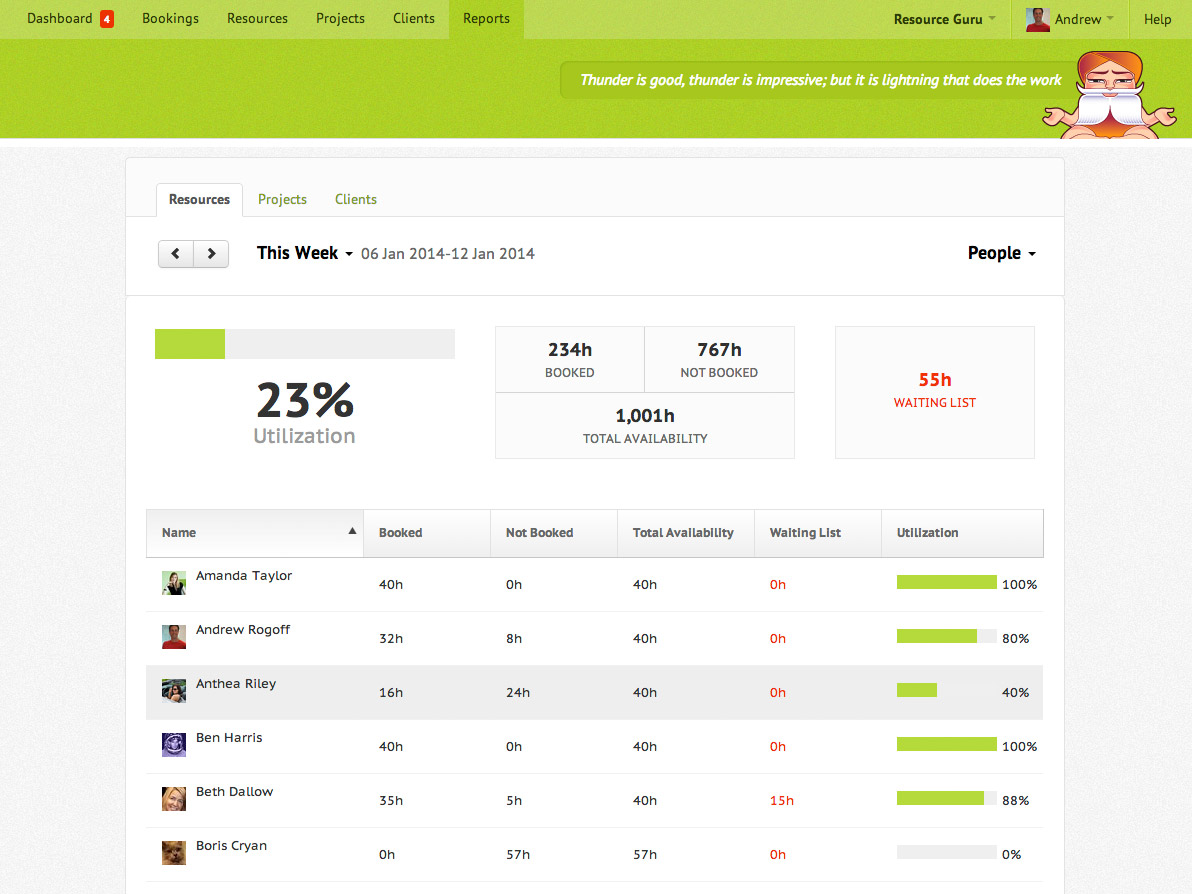1192x894 pixels.
Task: Click Boris Cryan's avatar picture
Action: 174,853
